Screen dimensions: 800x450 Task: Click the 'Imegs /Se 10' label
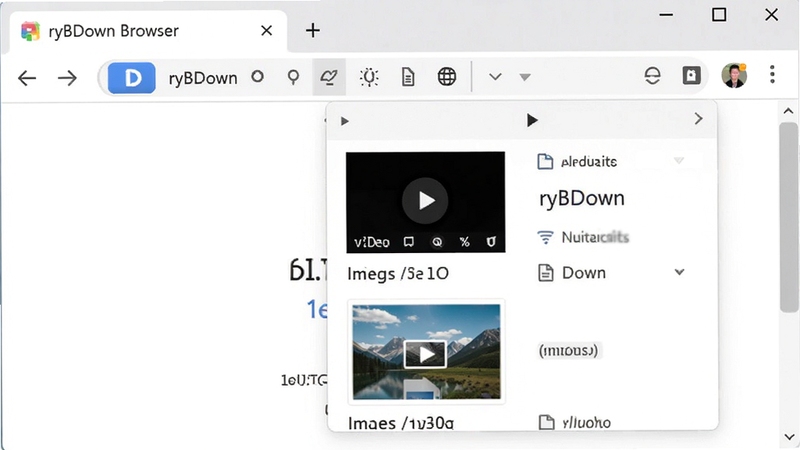pyautogui.click(x=398, y=274)
